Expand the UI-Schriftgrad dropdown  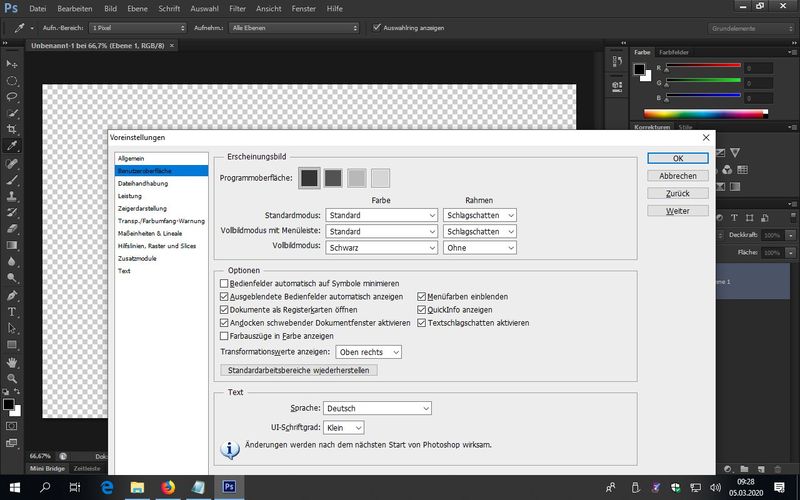click(x=343, y=427)
